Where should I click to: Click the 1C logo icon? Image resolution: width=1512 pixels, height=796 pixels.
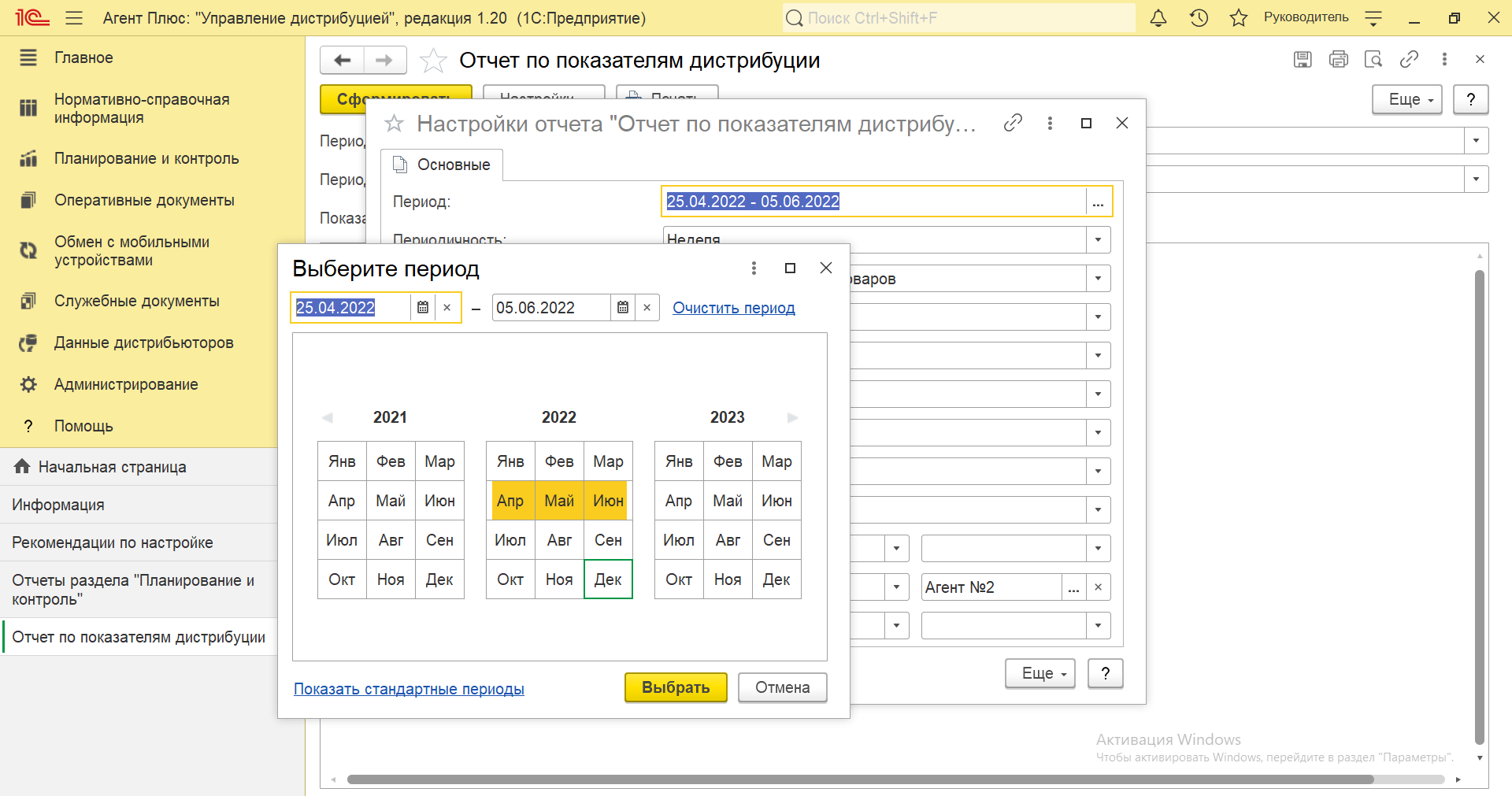tap(32, 18)
